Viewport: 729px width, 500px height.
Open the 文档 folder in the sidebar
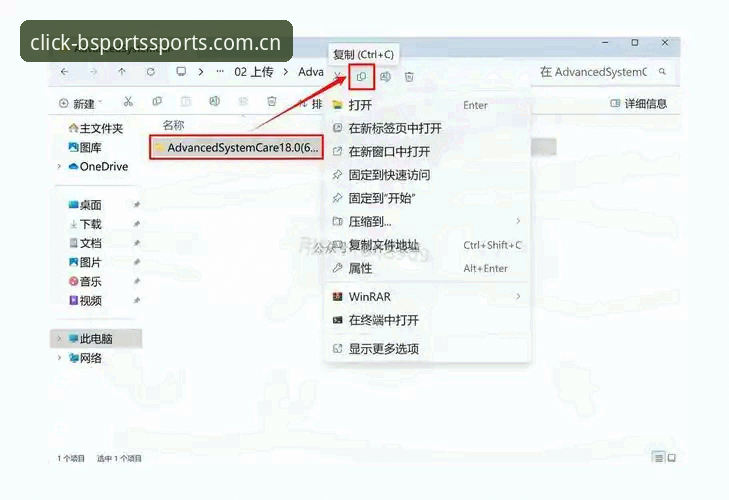coord(85,243)
